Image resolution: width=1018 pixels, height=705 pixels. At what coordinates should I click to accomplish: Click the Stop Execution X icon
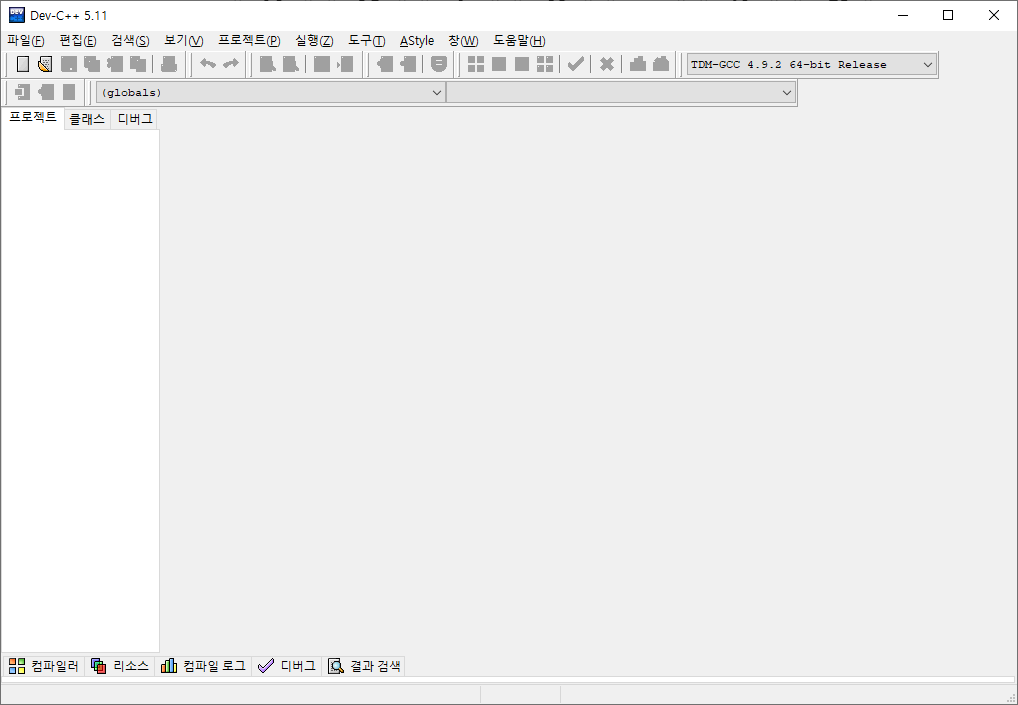606,64
